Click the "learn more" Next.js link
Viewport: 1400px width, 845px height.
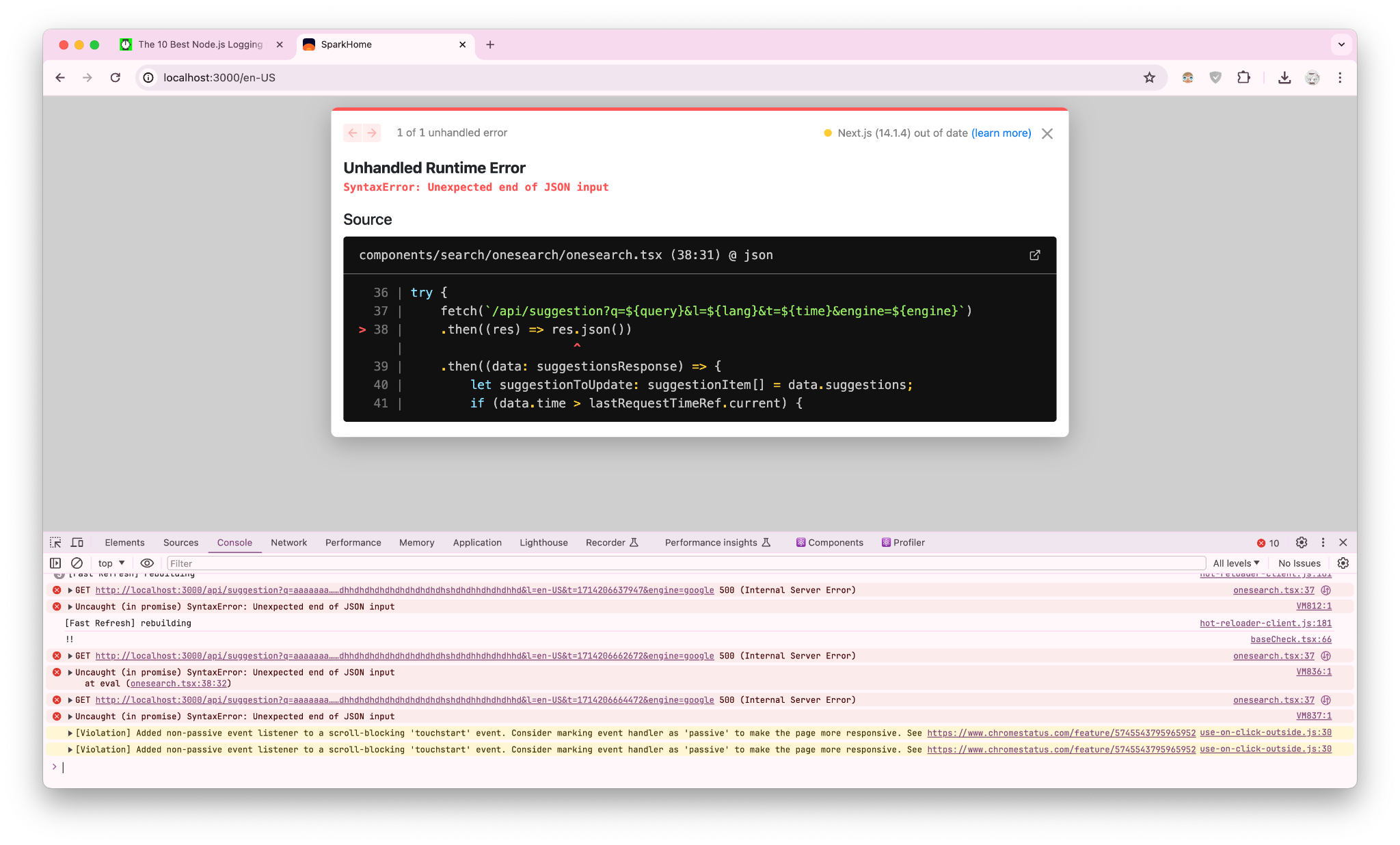(x=1001, y=133)
